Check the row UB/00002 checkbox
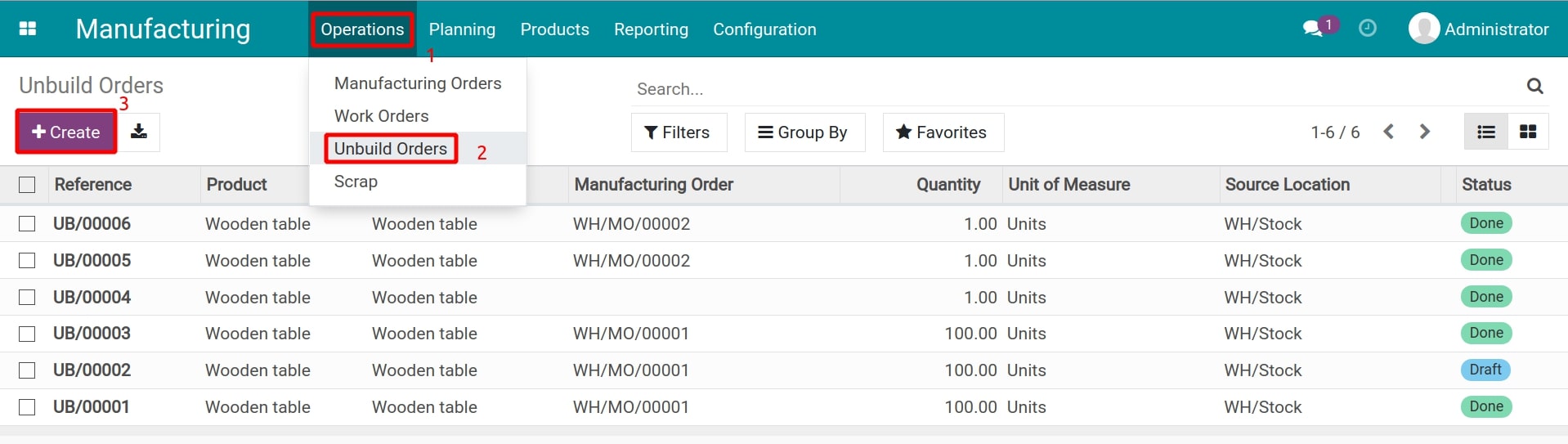1568x444 pixels. pyautogui.click(x=27, y=370)
